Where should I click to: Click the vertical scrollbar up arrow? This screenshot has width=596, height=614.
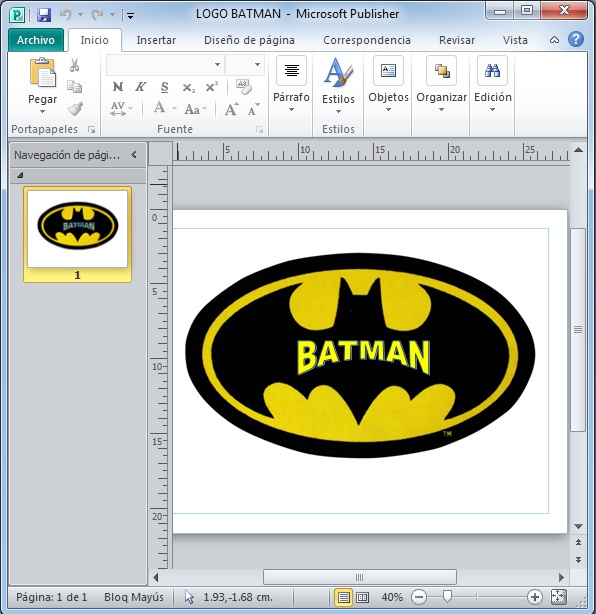(578, 150)
